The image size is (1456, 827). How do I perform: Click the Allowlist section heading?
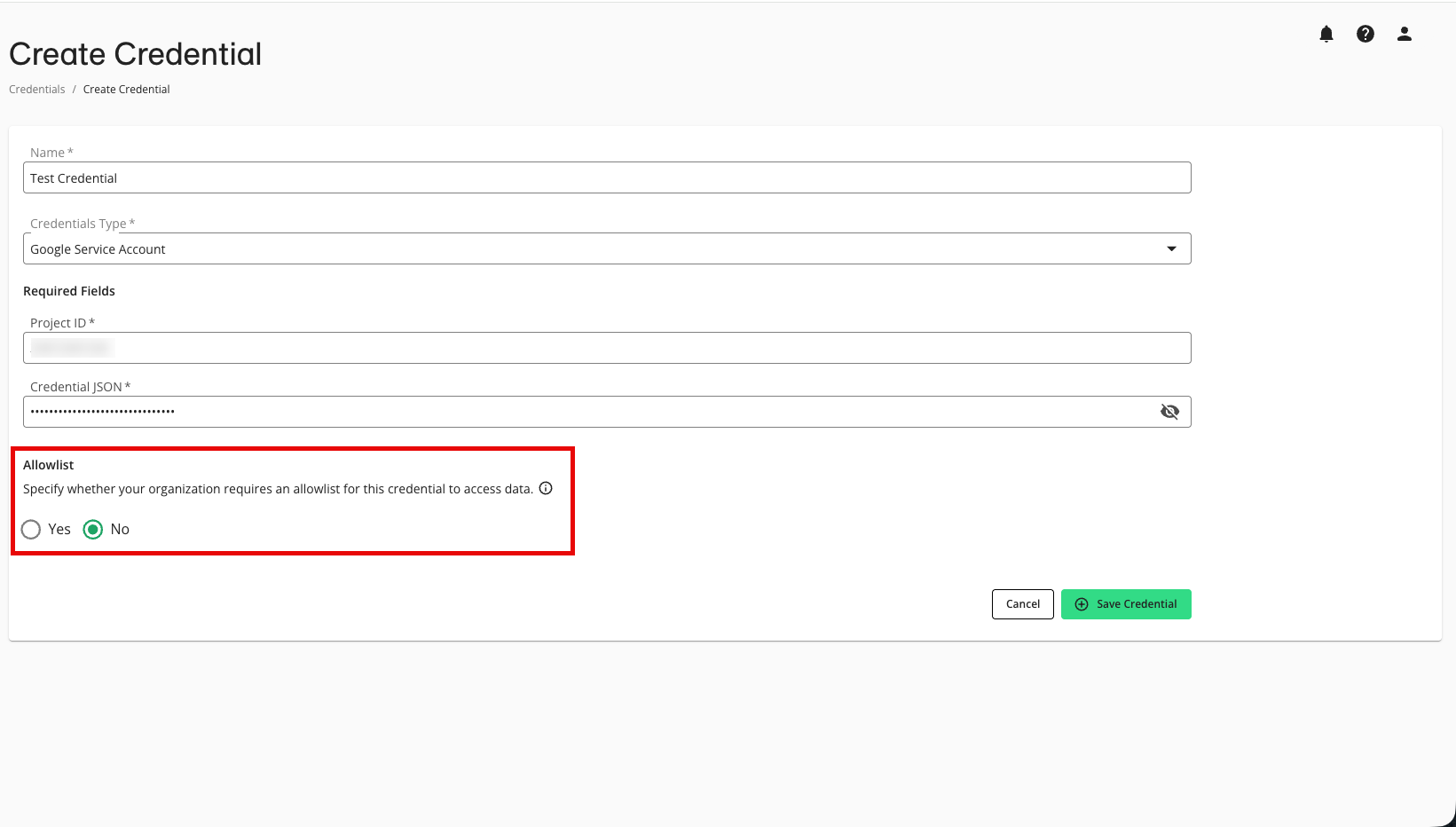tap(49, 465)
